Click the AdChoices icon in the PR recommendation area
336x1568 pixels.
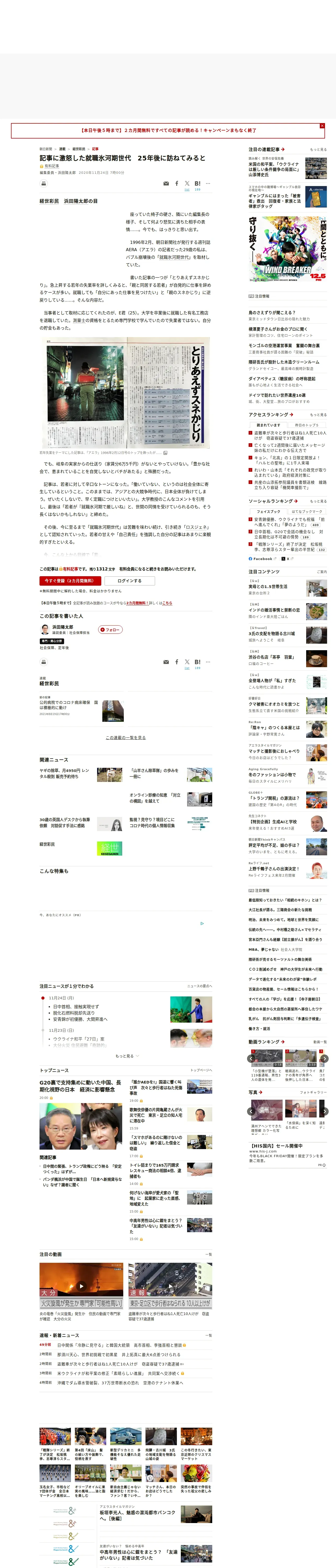[203, 923]
